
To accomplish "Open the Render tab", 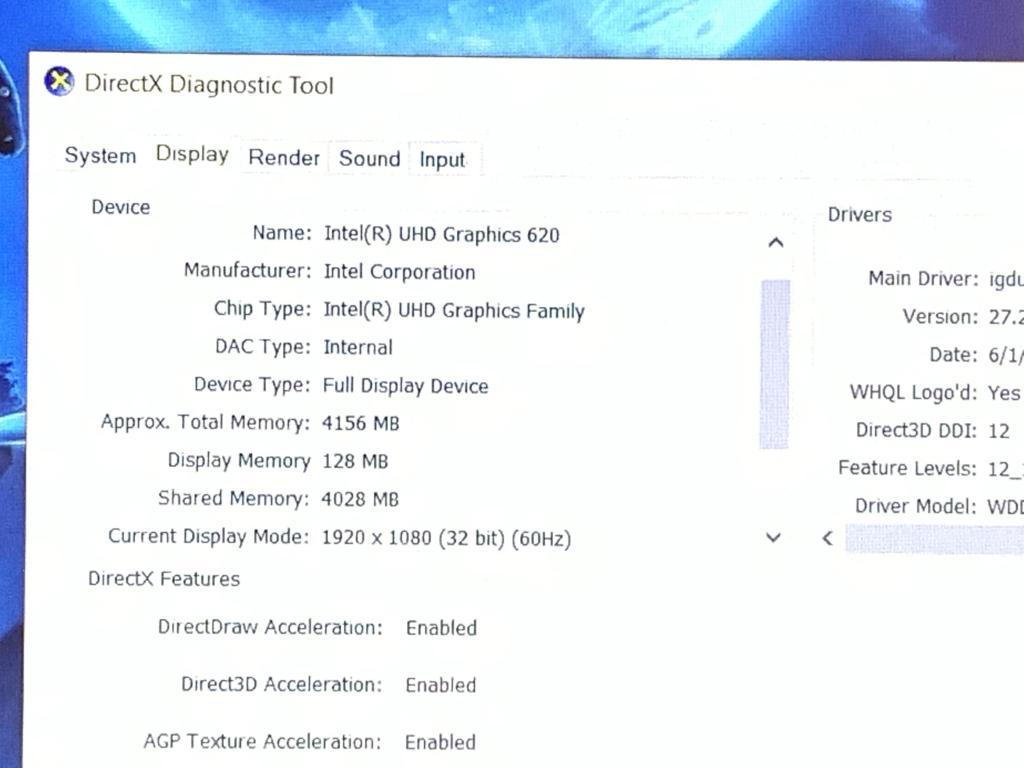I will [x=284, y=157].
